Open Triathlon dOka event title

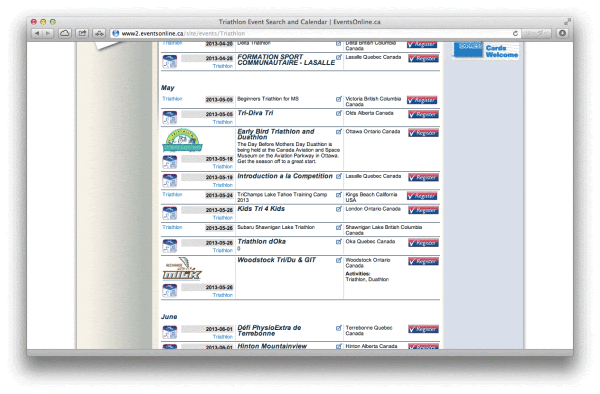pos(262,242)
